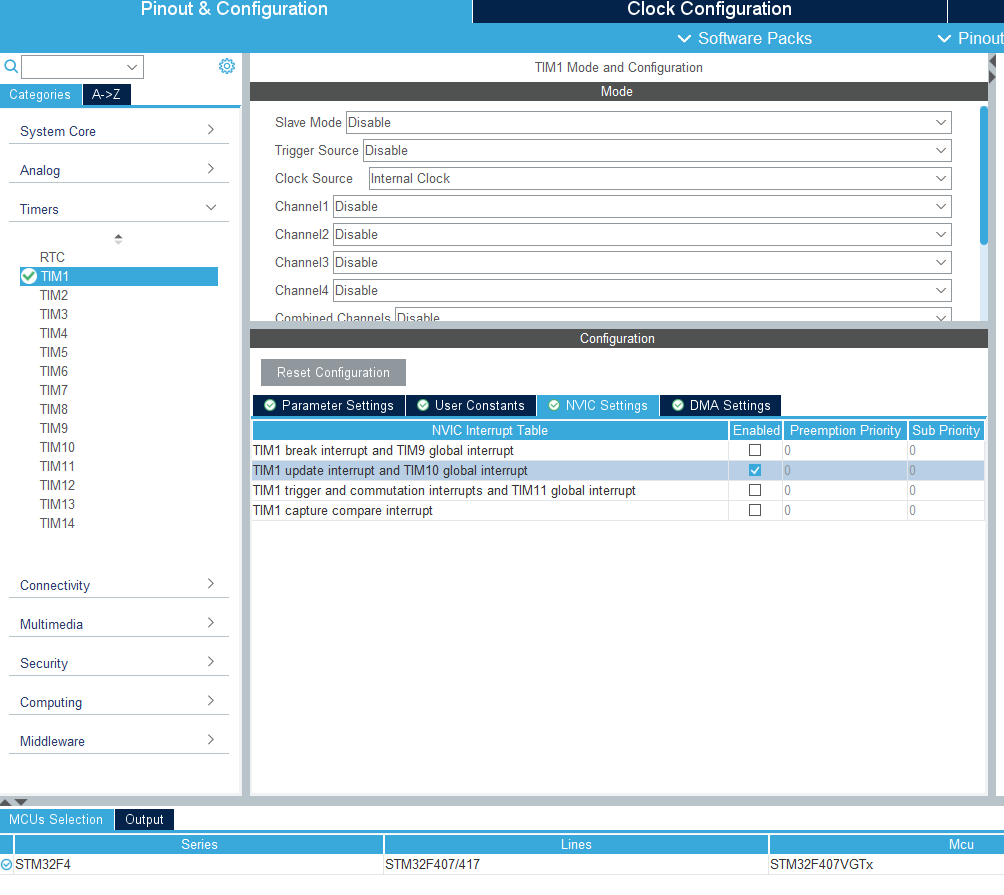
Task: Open the Slave Mode dropdown
Action: point(648,122)
